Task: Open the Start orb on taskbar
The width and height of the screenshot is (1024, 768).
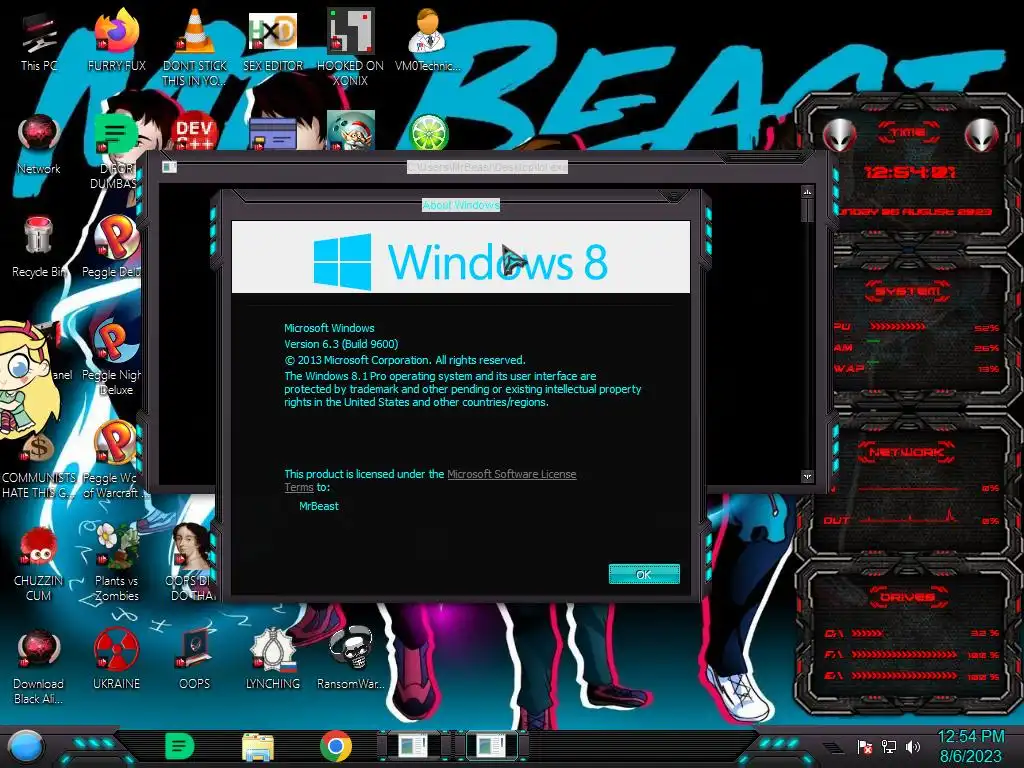Action: pyautogui.click(x=25, y=746)
